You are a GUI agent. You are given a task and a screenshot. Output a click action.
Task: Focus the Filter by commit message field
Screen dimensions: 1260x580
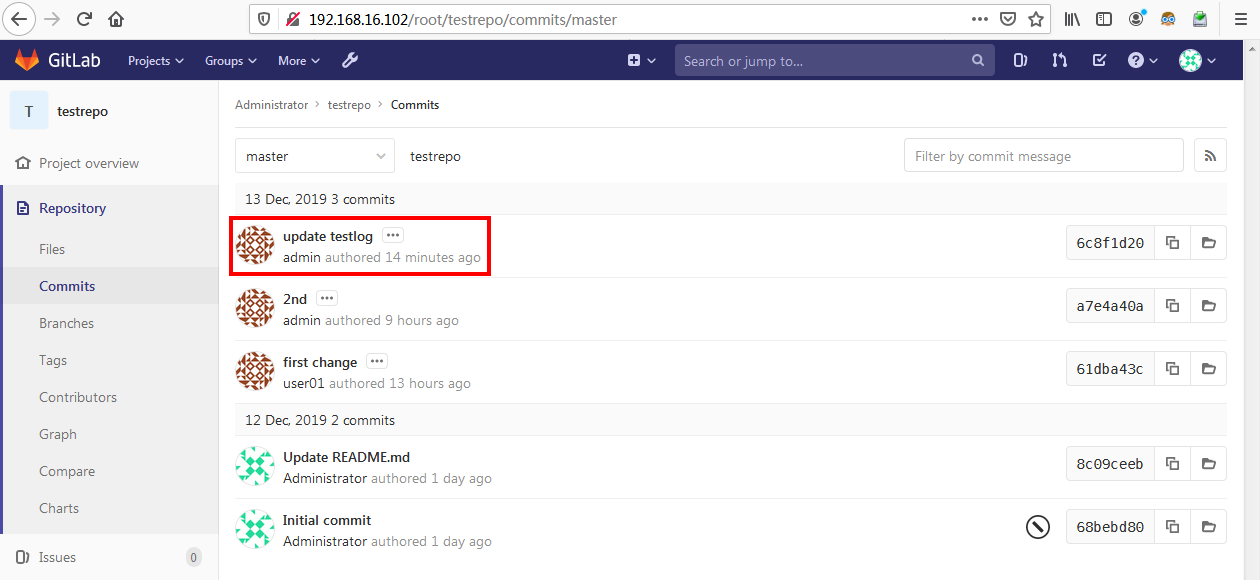pyautogui.click(x=1044, y=156)
